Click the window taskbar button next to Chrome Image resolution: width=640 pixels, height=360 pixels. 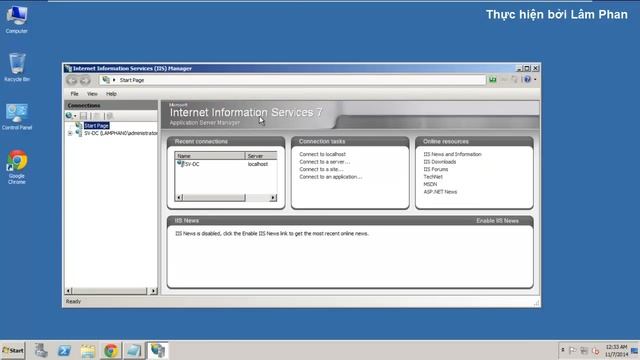tap(134, 351)
